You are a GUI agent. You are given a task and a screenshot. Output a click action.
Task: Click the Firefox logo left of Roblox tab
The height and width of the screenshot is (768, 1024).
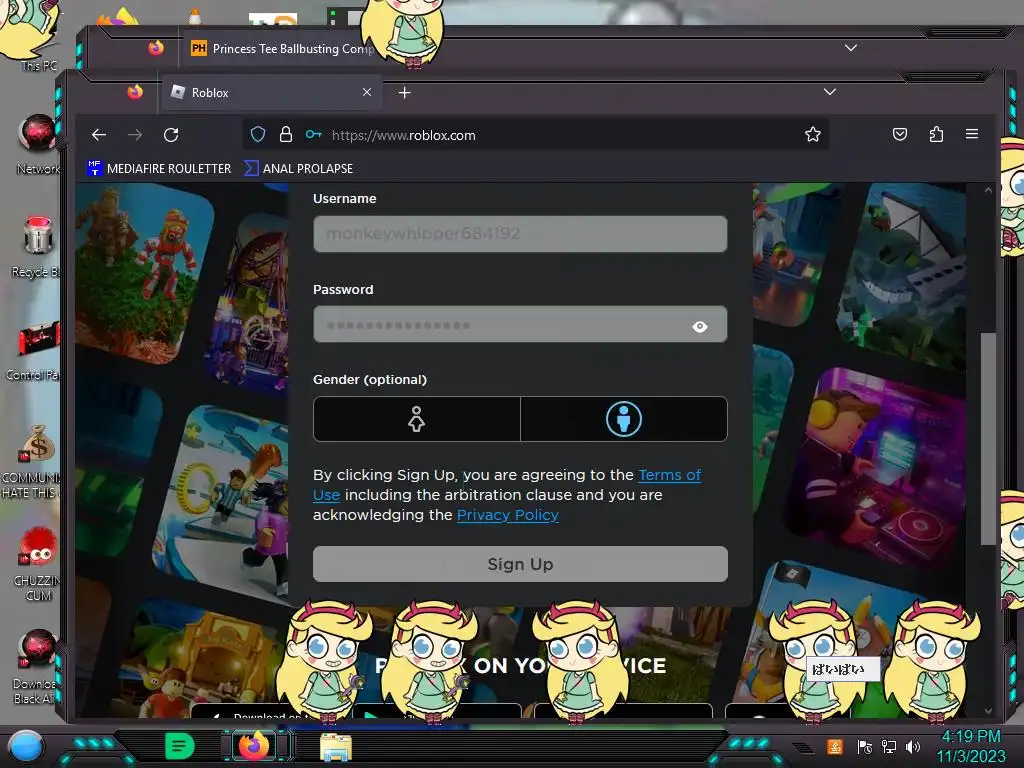click(x=135, y=91)
